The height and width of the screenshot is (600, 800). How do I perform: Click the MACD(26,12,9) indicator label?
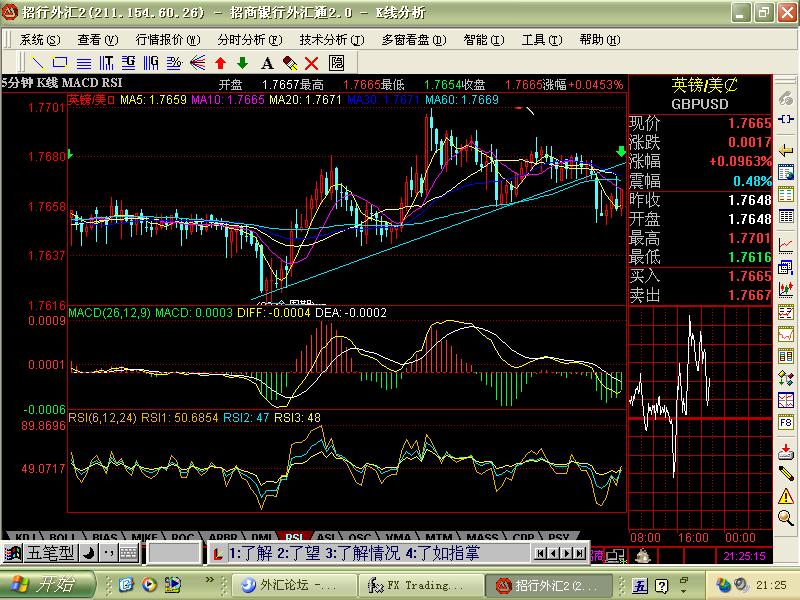pos(109,312)
